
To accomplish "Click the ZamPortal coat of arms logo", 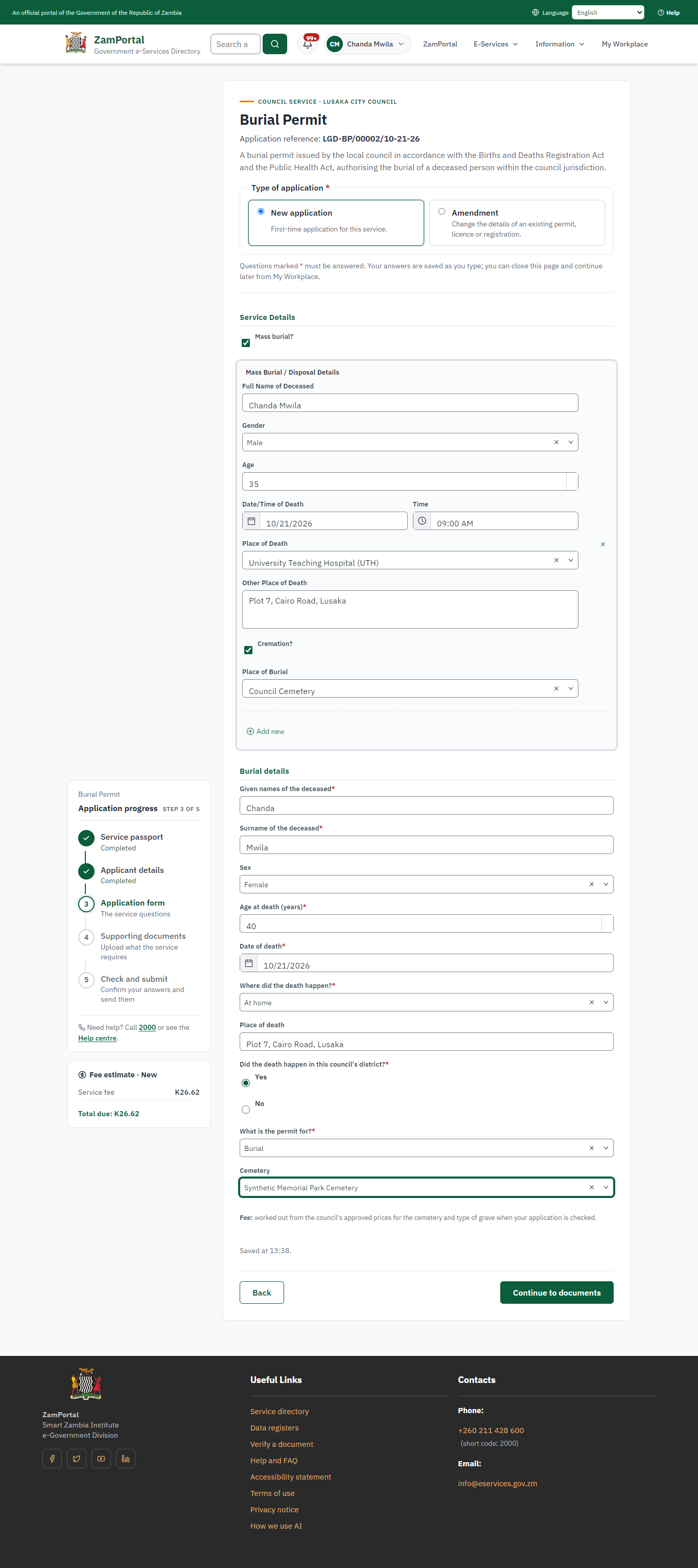I will (76, 43).
